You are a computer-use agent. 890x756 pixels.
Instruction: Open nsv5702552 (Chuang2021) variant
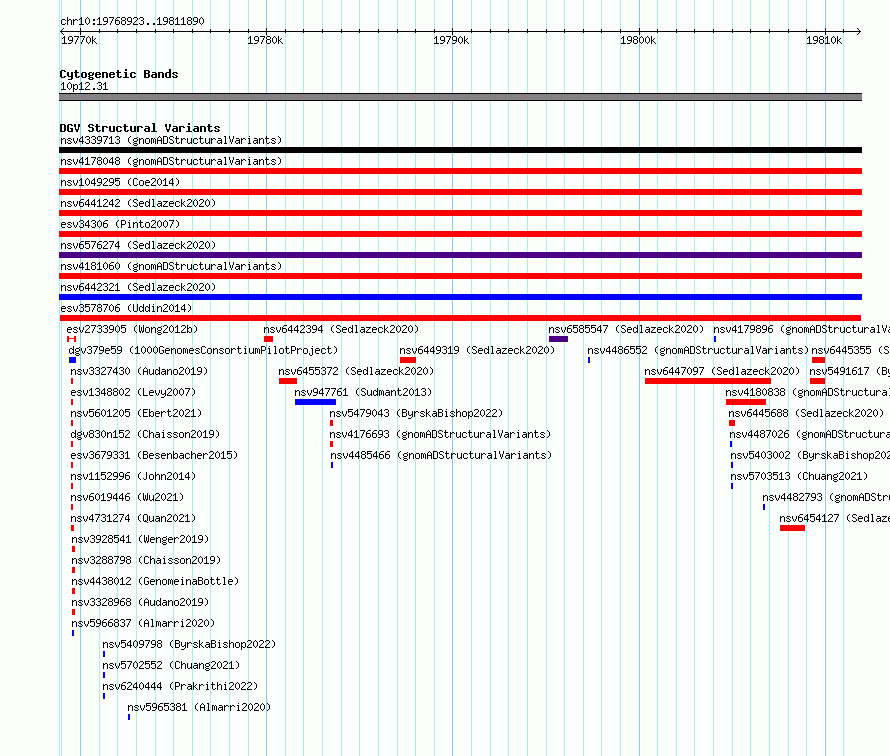[x=171, y=665]
